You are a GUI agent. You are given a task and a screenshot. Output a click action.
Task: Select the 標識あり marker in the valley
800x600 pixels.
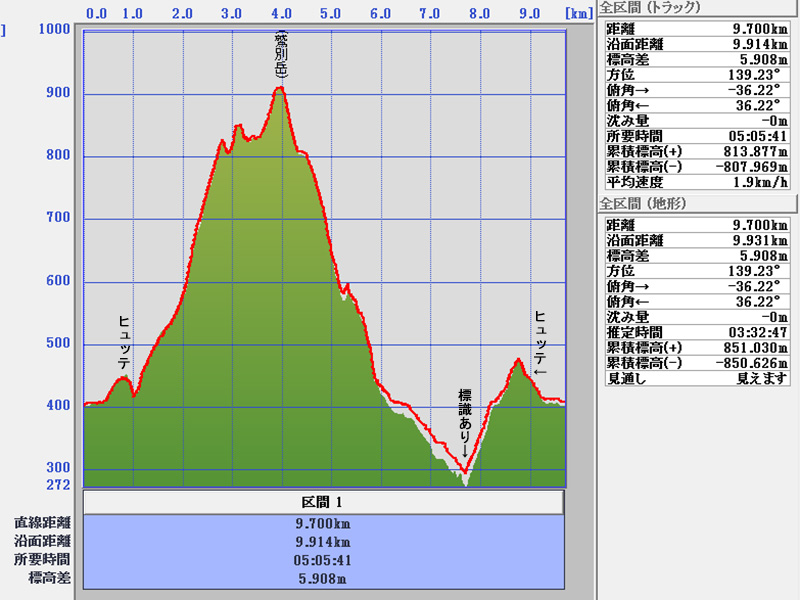[x=464, y=420]
